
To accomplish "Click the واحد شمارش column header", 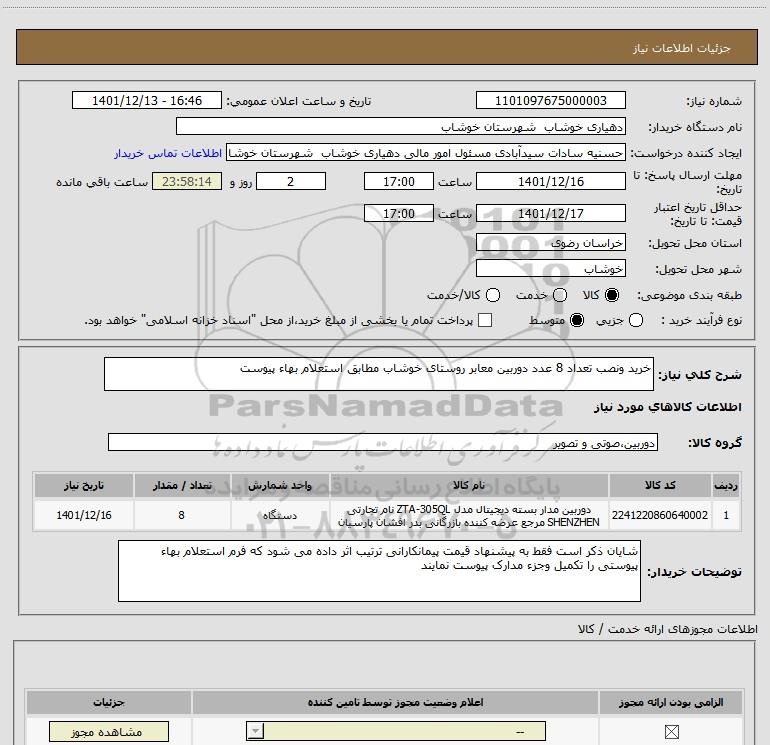I will [280, 485].
